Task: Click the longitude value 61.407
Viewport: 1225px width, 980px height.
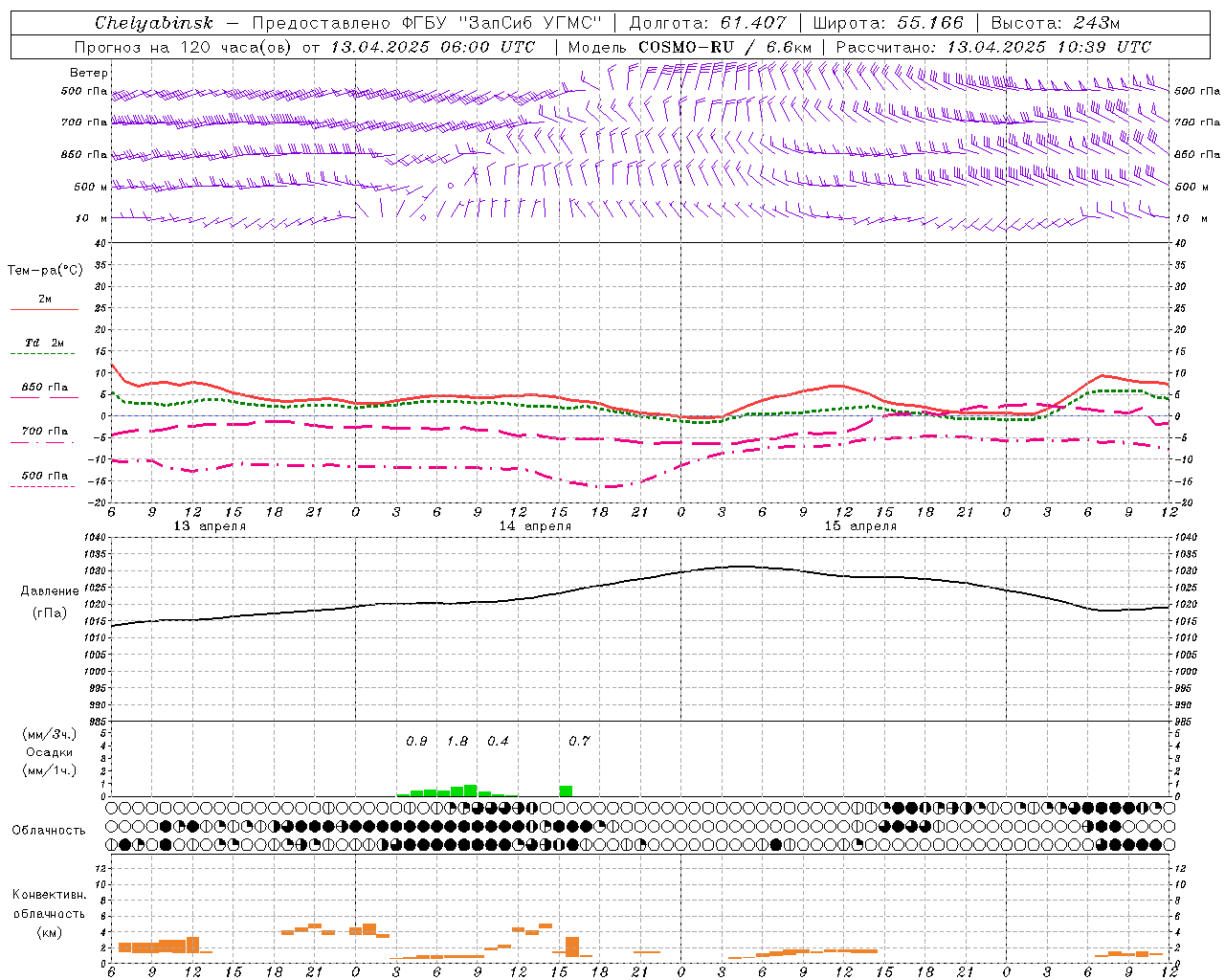Action: (x=753, y=23)
